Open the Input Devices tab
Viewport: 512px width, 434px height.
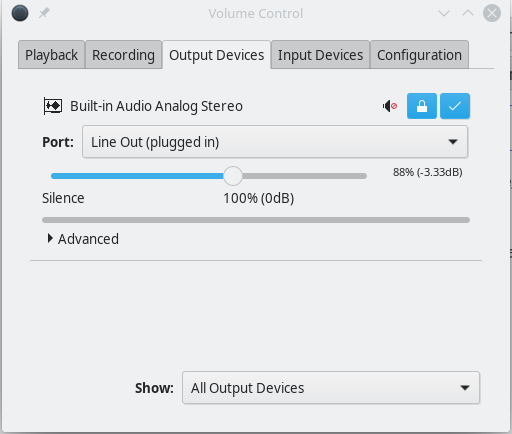pos(320,55)
